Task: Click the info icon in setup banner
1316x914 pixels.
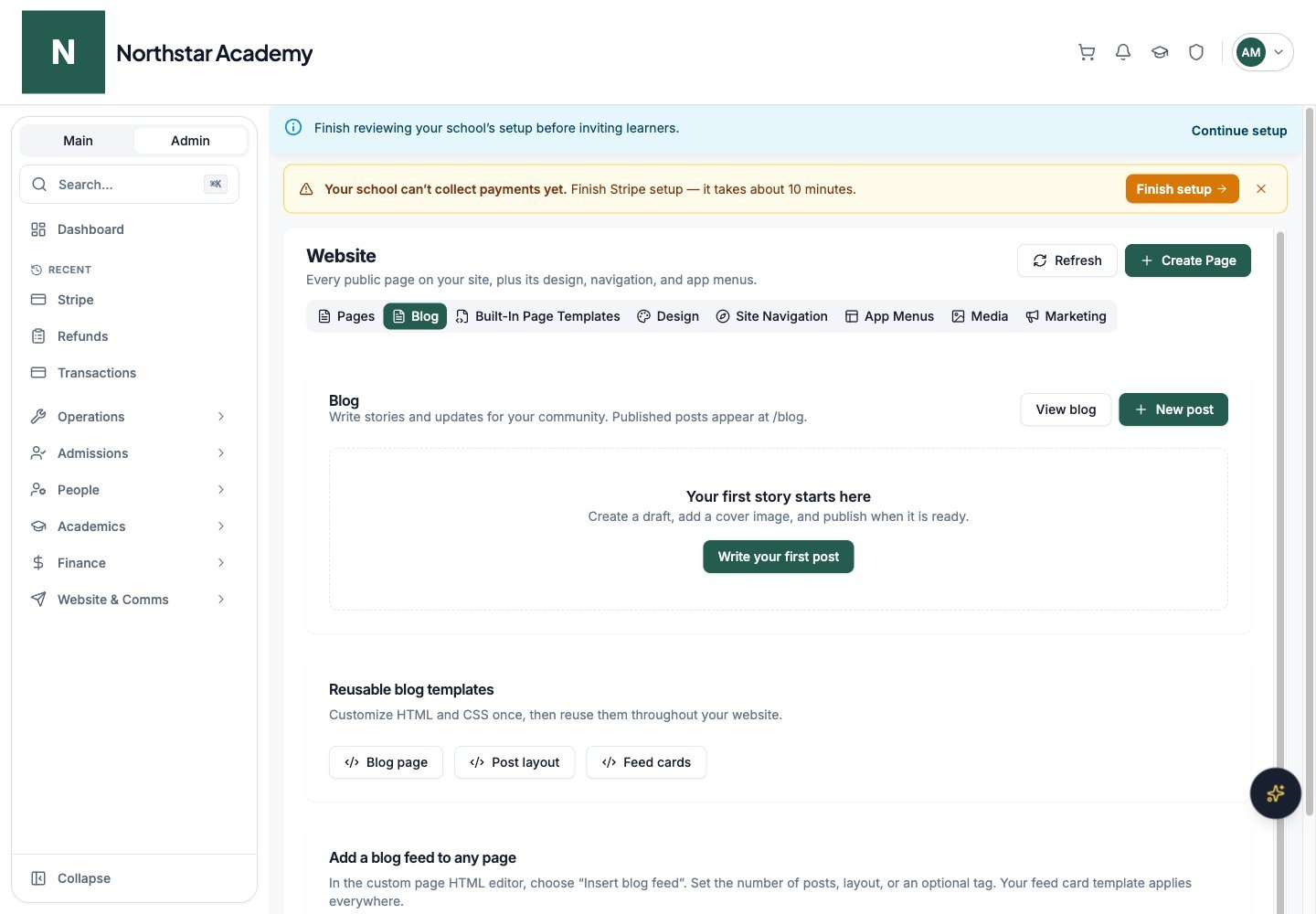Action: point(293,128)
